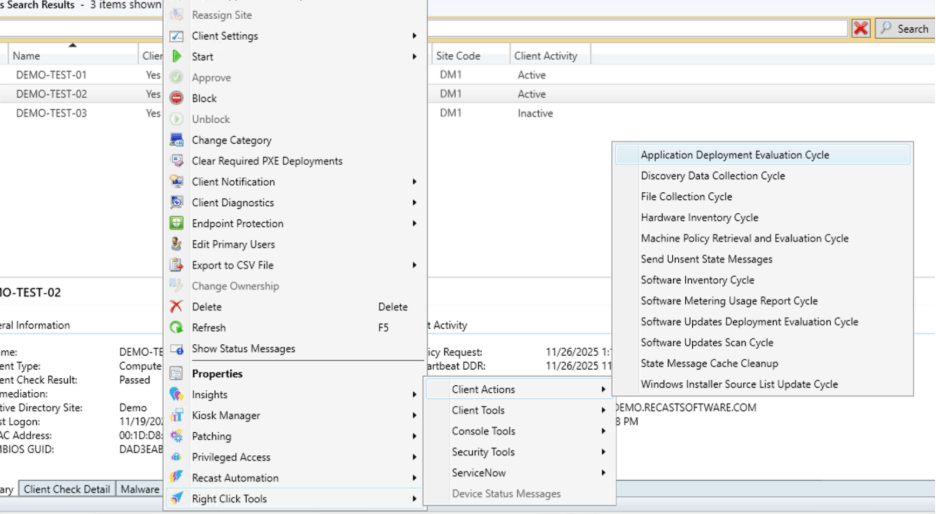Select the DEMO-TEST-03 device row
This screenshot has height=514, width=936.
pyautogui.click(x=51, y=114)
